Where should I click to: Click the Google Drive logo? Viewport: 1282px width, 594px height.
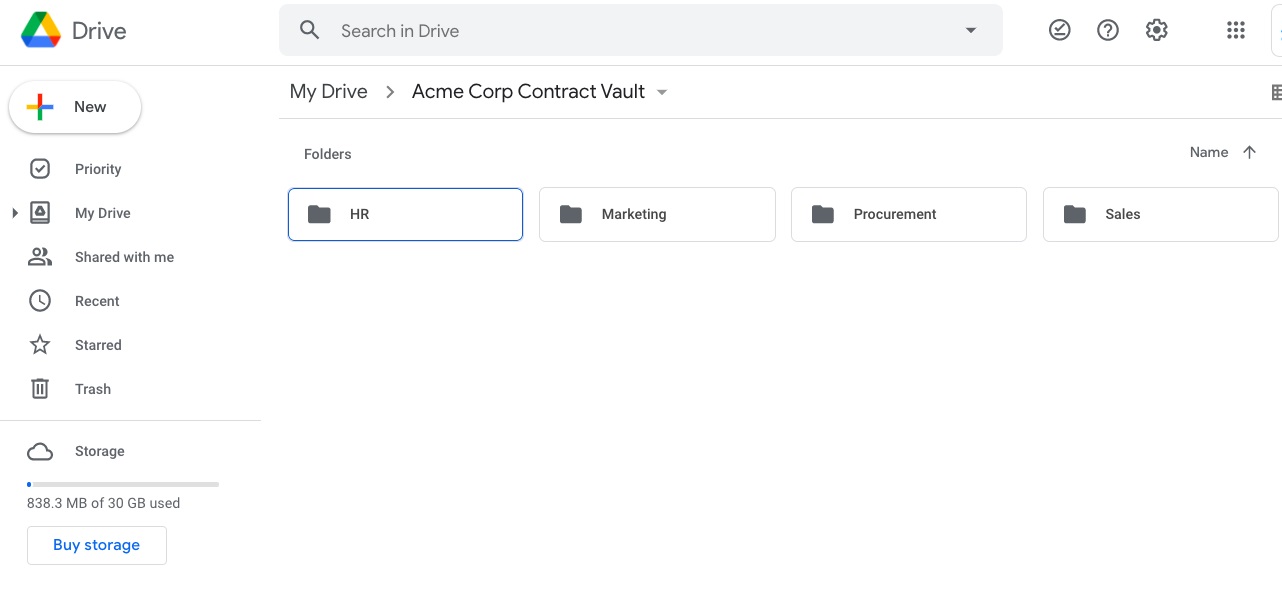41,30
